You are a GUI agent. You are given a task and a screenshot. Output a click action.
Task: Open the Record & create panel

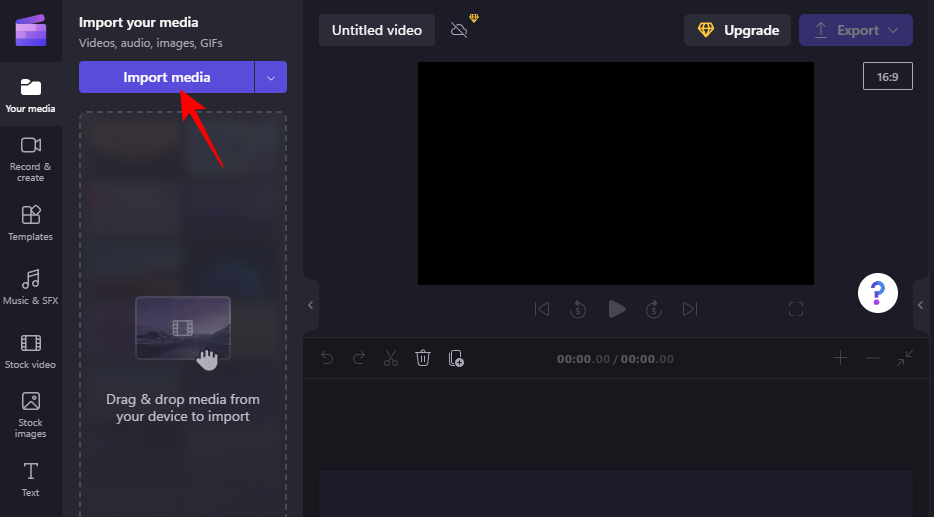point(30,159)
